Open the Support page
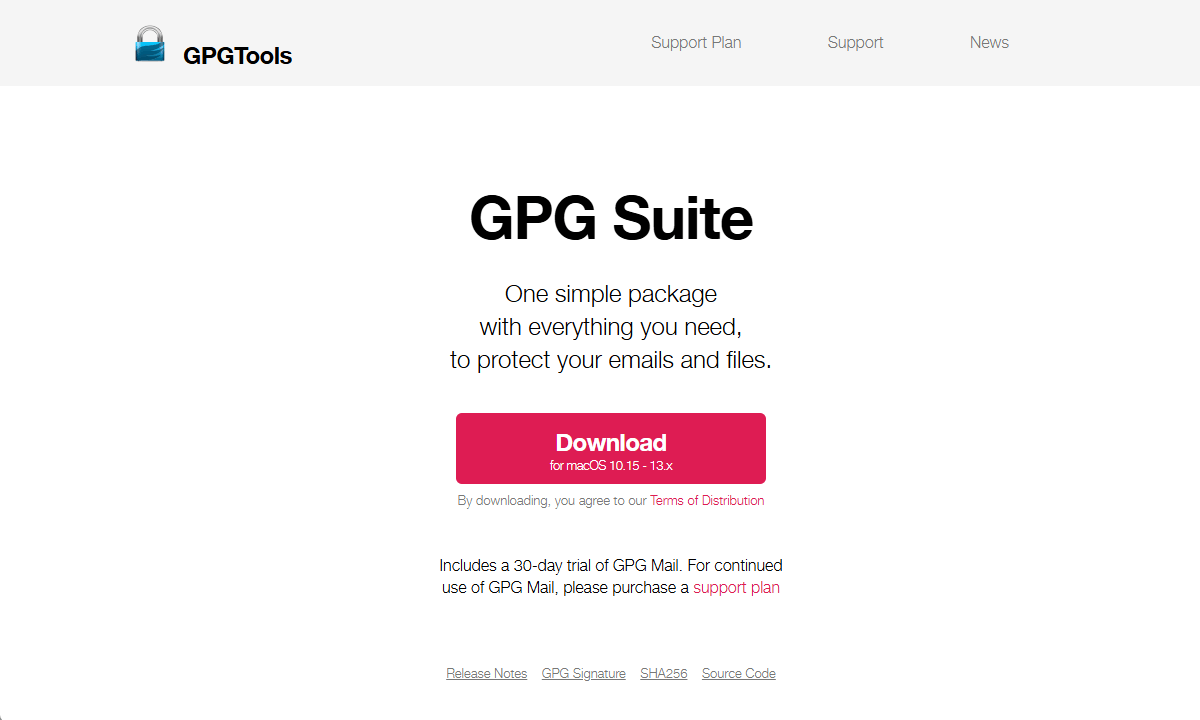The width and height of the screenshot is (1200, 720). (855, 42)
